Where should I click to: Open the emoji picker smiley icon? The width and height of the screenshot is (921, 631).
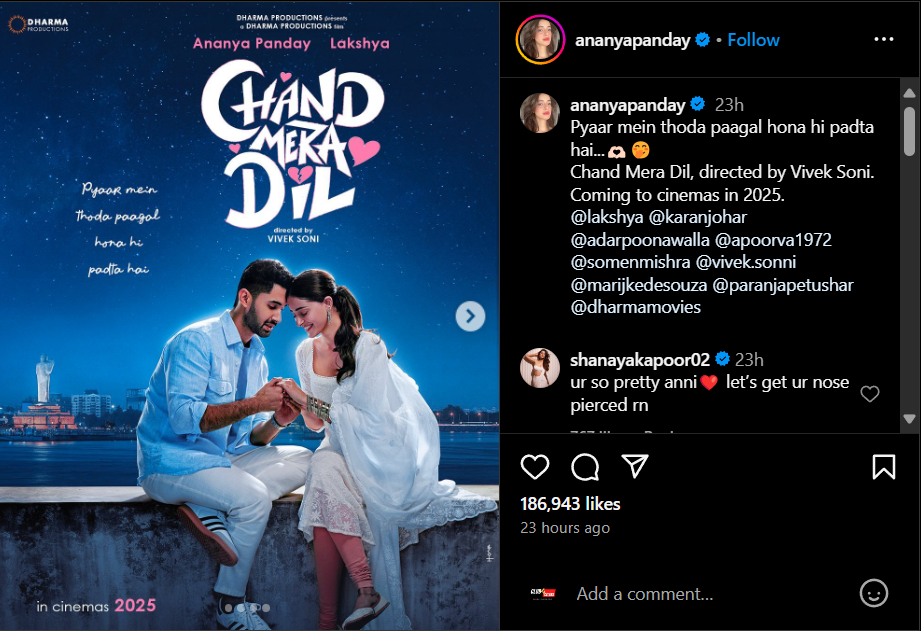coord(874,593)
